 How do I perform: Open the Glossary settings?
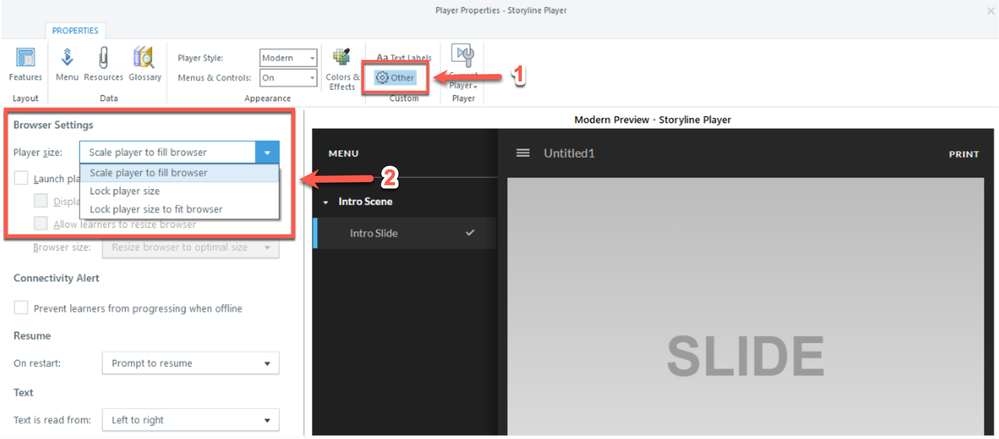point(145,64)
